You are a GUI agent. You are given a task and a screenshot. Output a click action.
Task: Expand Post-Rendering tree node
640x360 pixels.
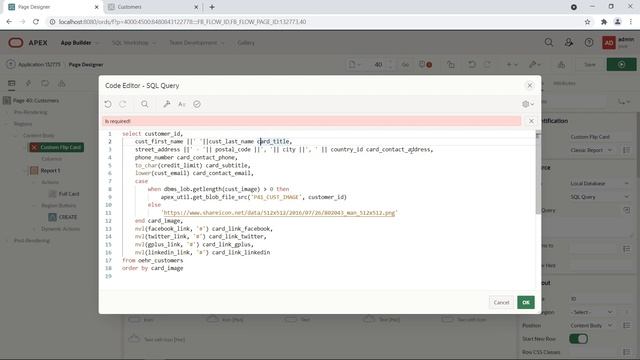[7, 240]
